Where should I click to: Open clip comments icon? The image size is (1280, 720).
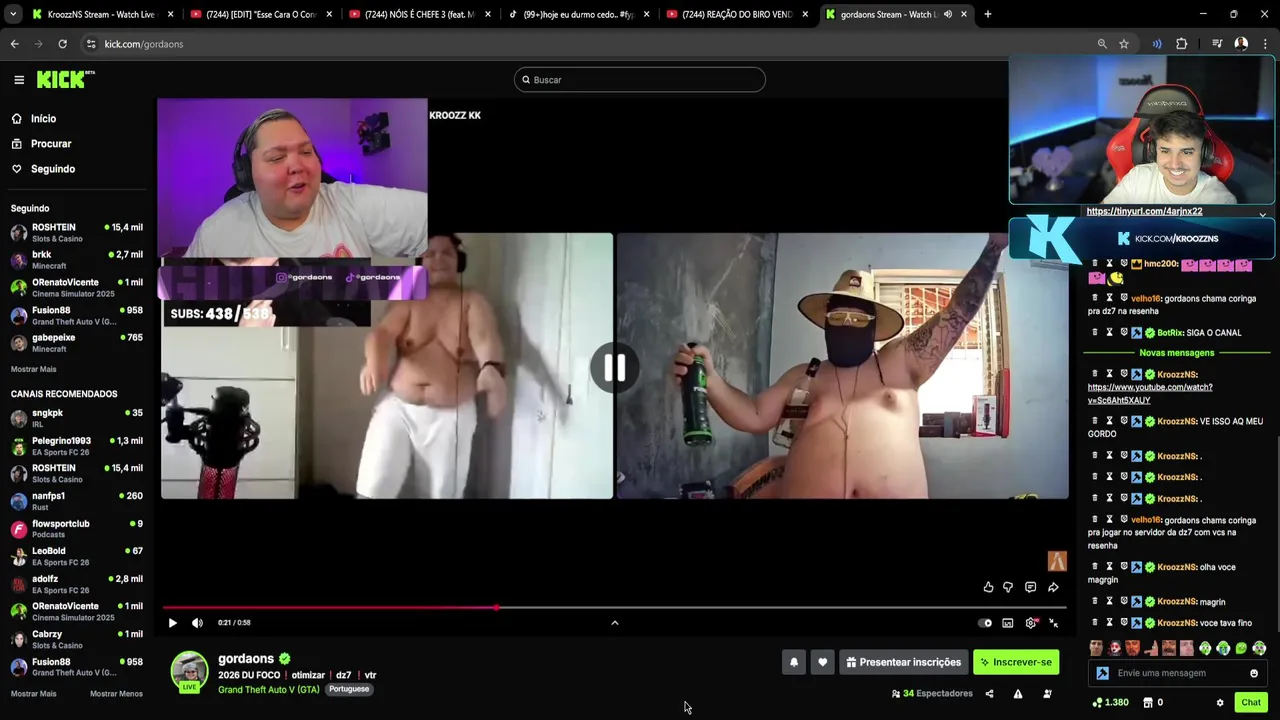(x=1030, y=587)
